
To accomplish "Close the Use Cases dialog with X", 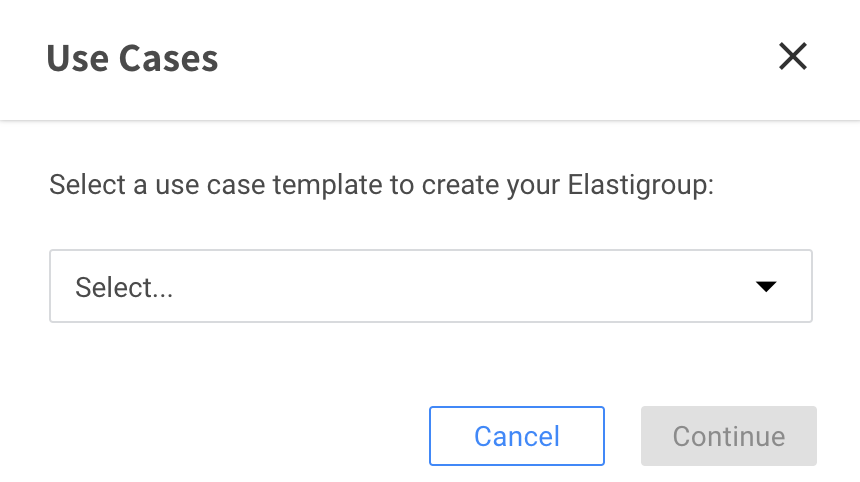I will click(x=792, y=57).
